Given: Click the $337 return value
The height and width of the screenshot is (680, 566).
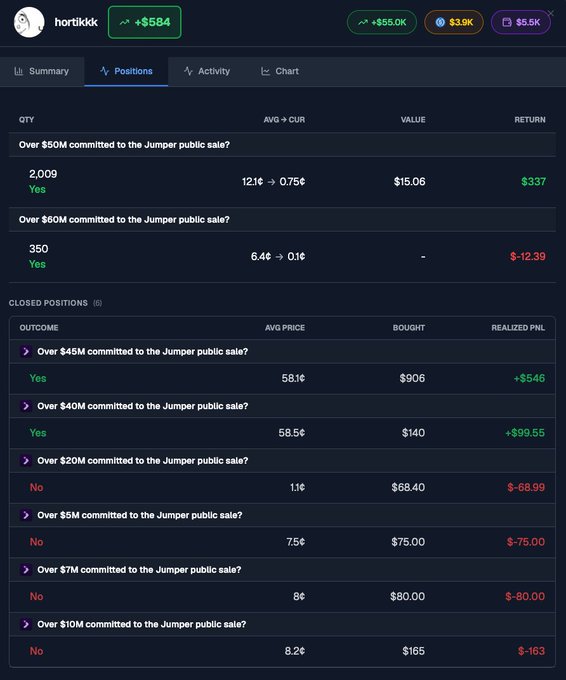Looking at the screenshot, I should (533, 182).
